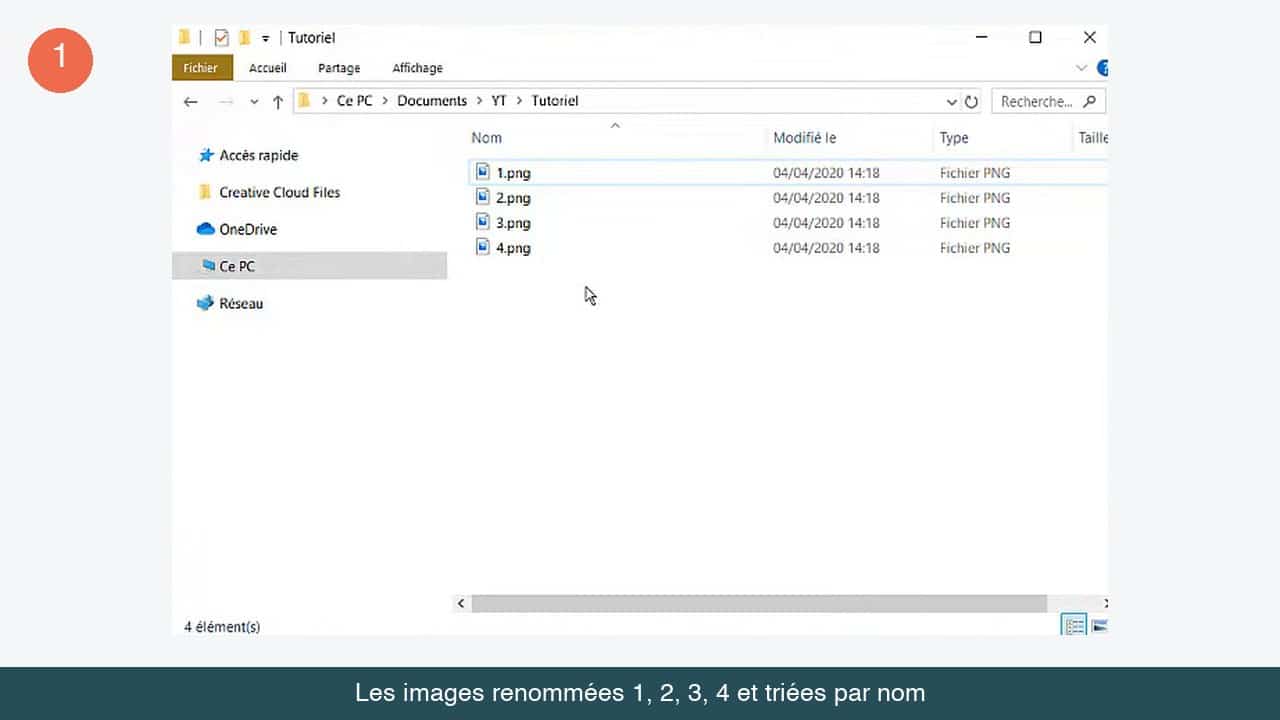Click Ce PC in the address path
The width and height of the screenshot is (1280, 720).
point(355,101)
